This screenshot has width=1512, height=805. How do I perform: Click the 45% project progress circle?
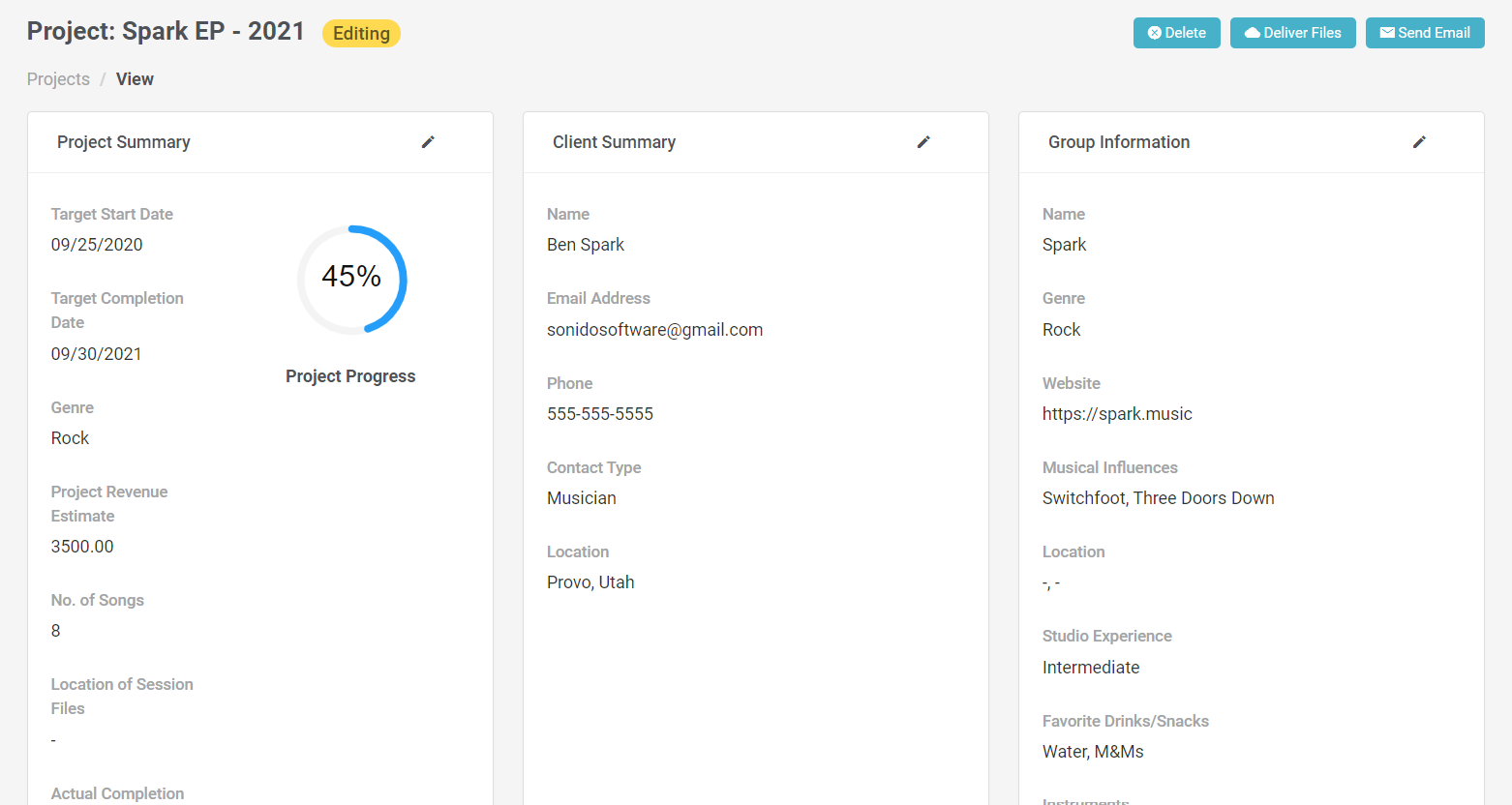tap(351, 280)
